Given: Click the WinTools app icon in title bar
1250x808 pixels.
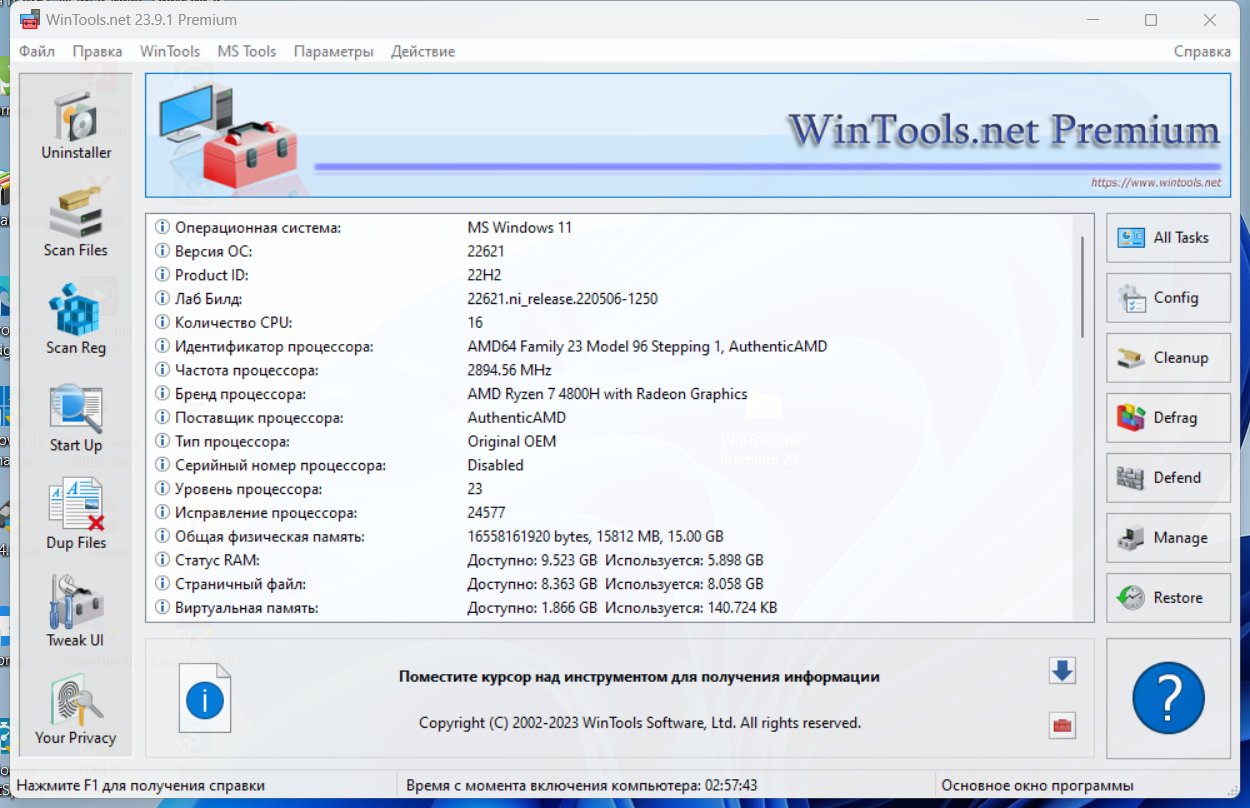Looking at the screenshot, I should tap(30, 19).
